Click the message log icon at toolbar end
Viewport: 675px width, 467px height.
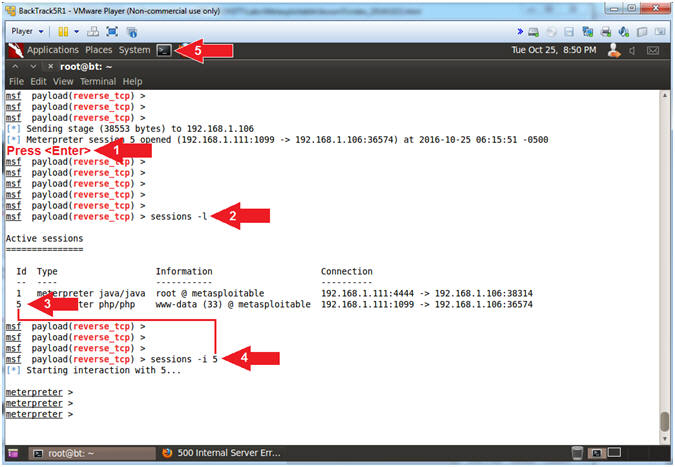(660, 32)
